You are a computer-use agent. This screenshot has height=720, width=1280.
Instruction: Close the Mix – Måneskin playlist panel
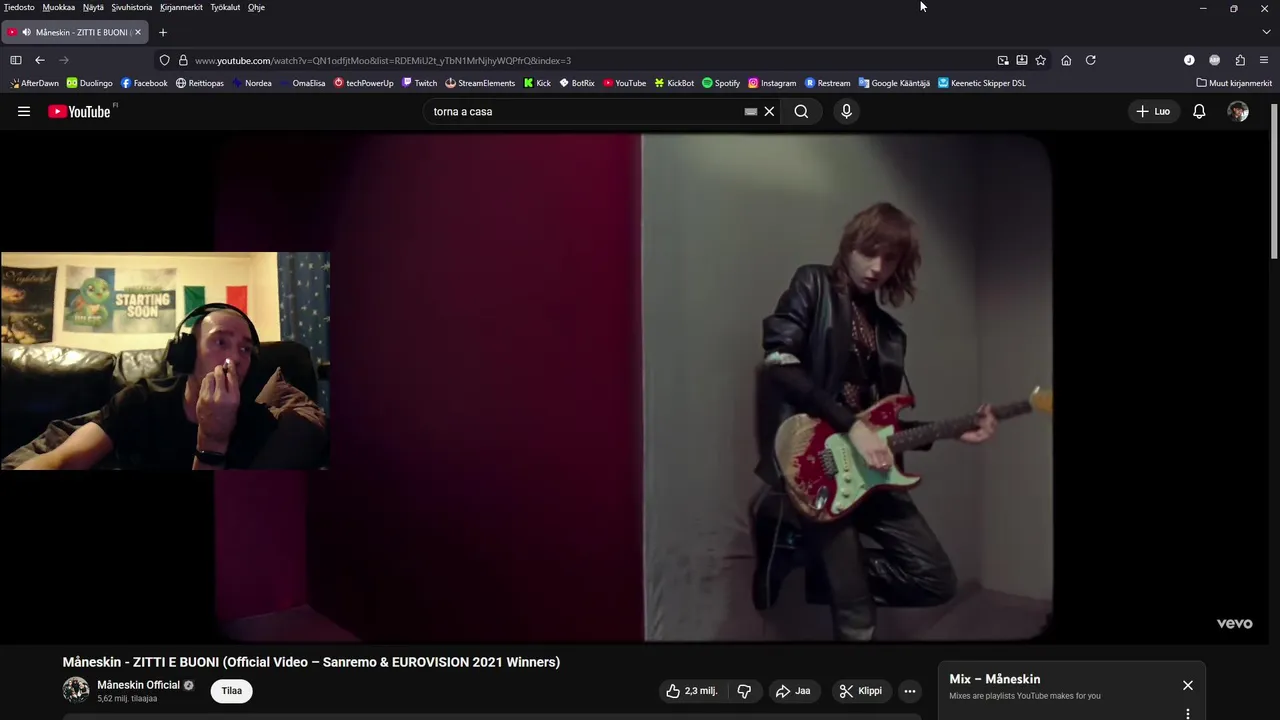[x=1188, y=685]
